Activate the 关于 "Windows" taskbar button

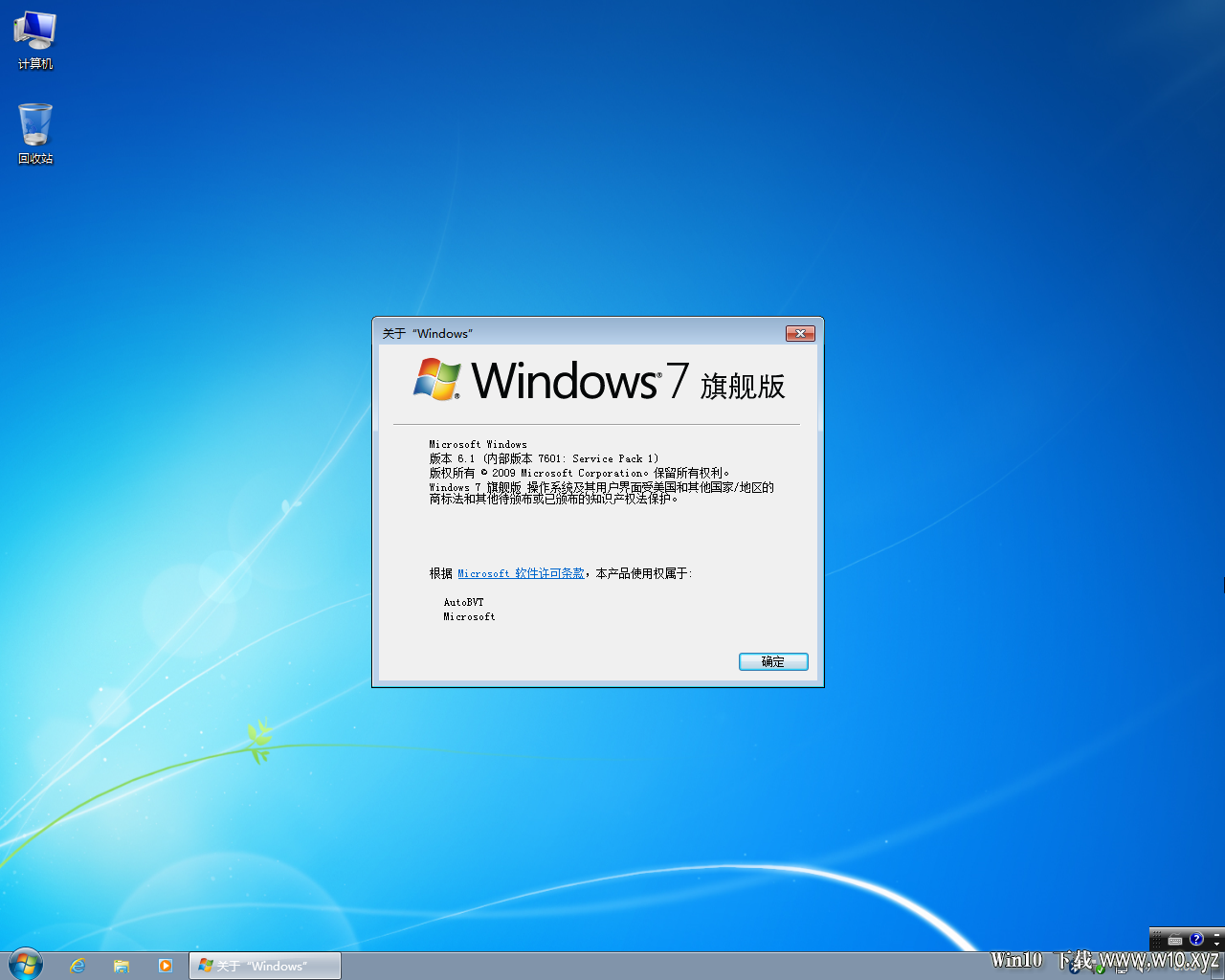pyautogui.click(x=265, y=966)
